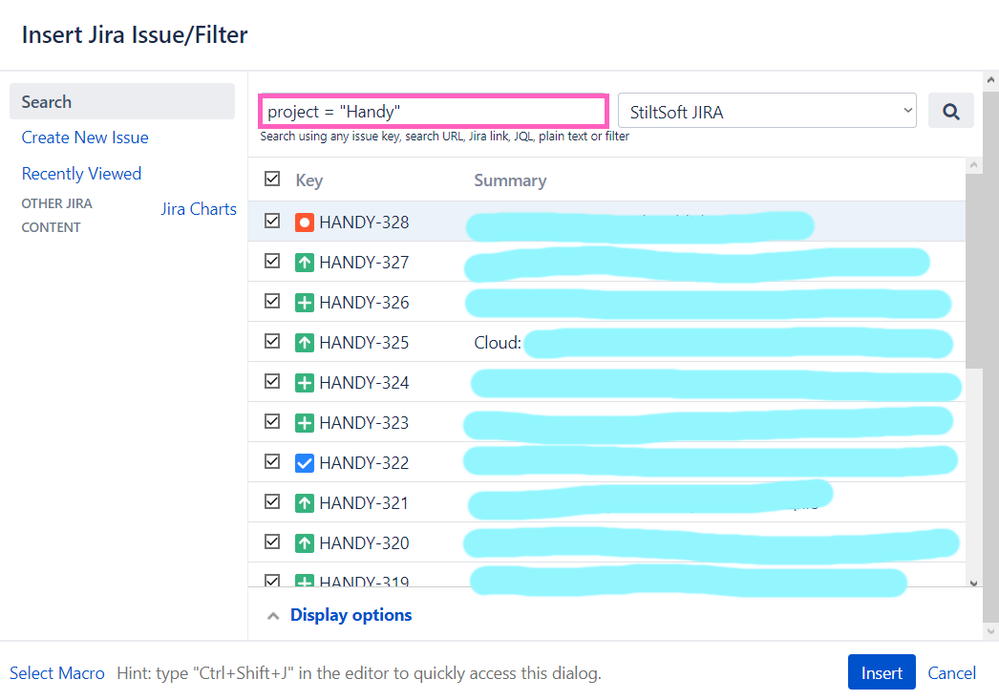Click the issue key HANDY-328
The height and width of the screenshot is (700, 999).
coord(364,222)
